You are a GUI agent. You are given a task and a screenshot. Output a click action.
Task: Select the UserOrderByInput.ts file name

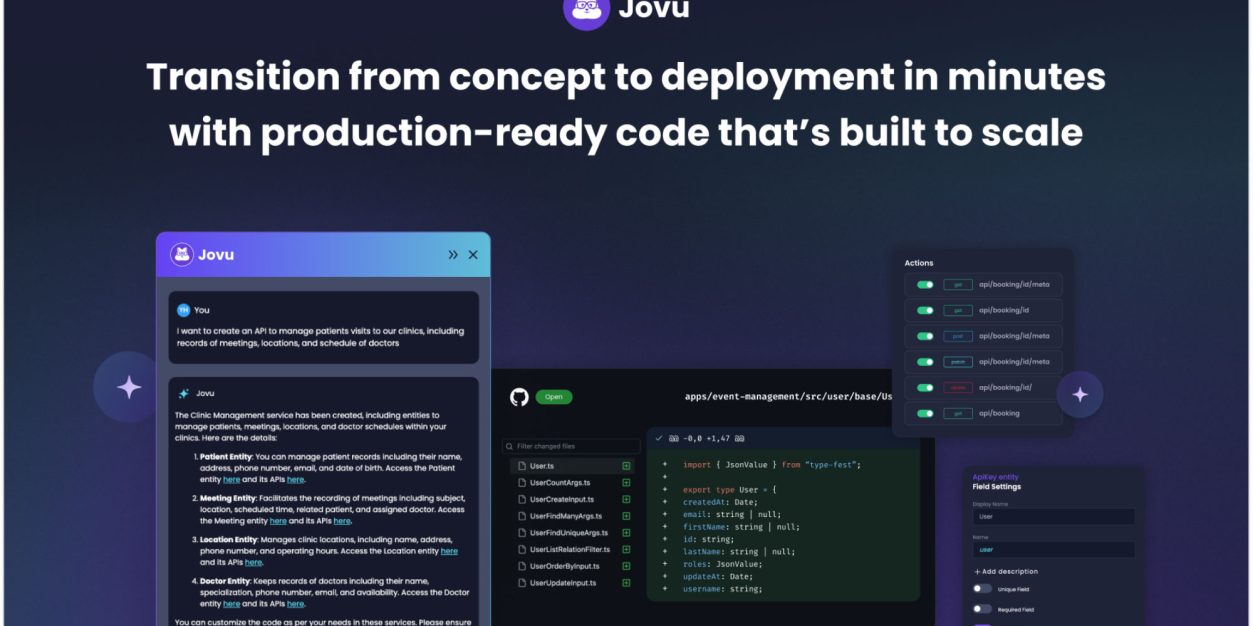click(564, 566)
